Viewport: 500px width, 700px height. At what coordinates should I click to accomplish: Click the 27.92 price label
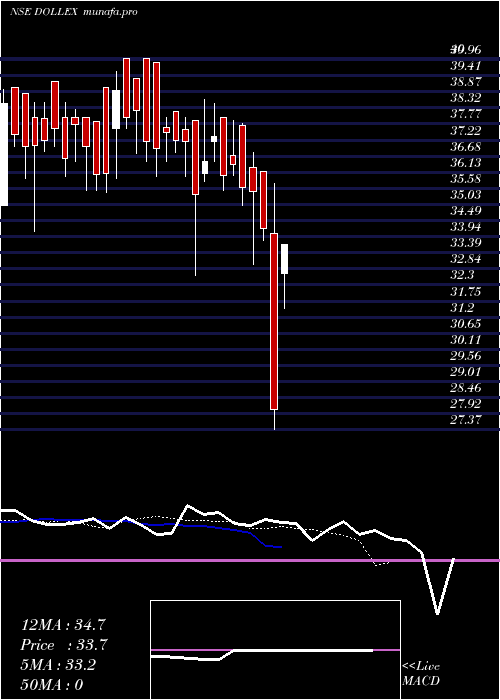pyautogui.click(x=466, y=404)
